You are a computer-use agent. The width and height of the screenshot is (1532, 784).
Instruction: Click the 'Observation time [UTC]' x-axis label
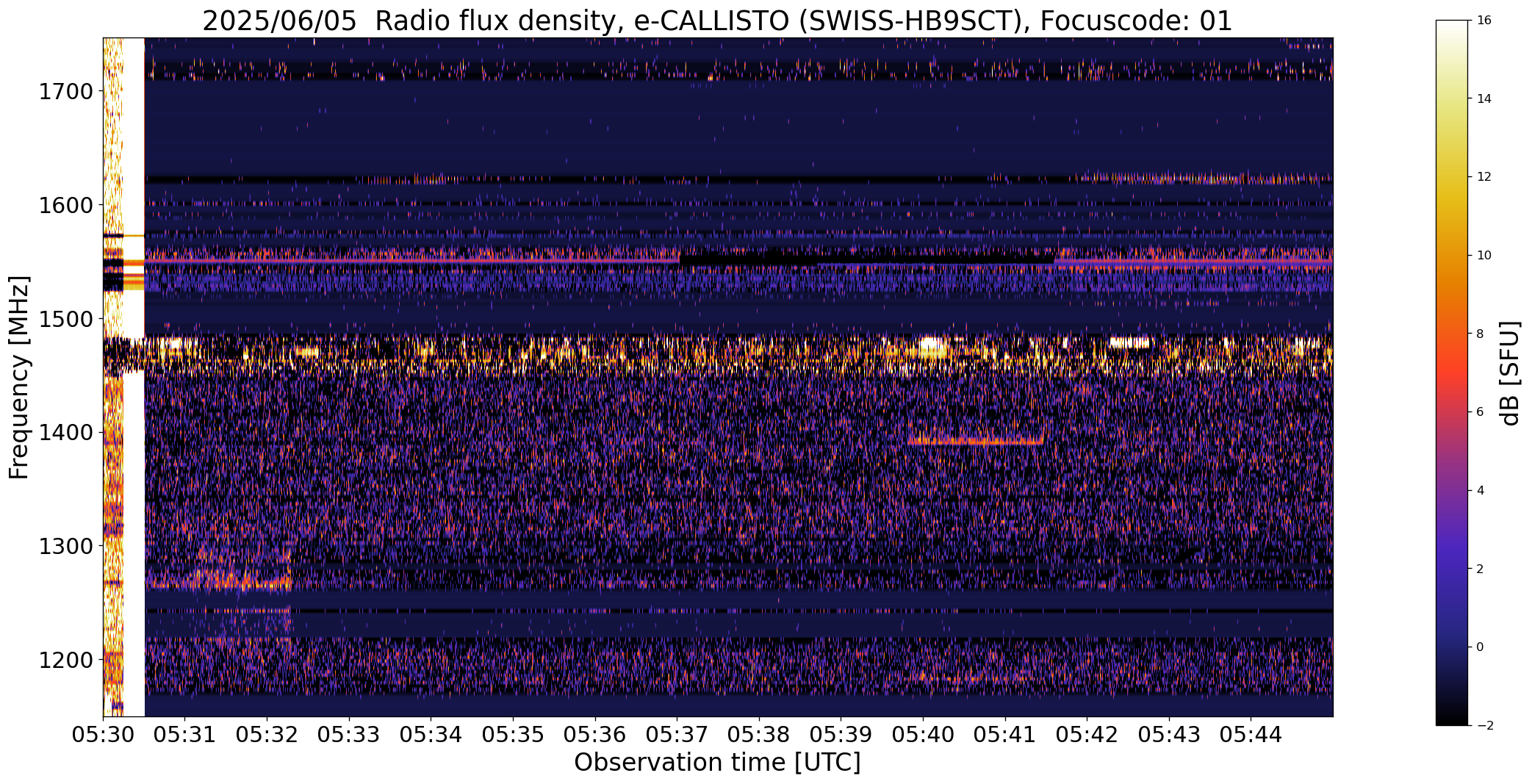[717, 763]
